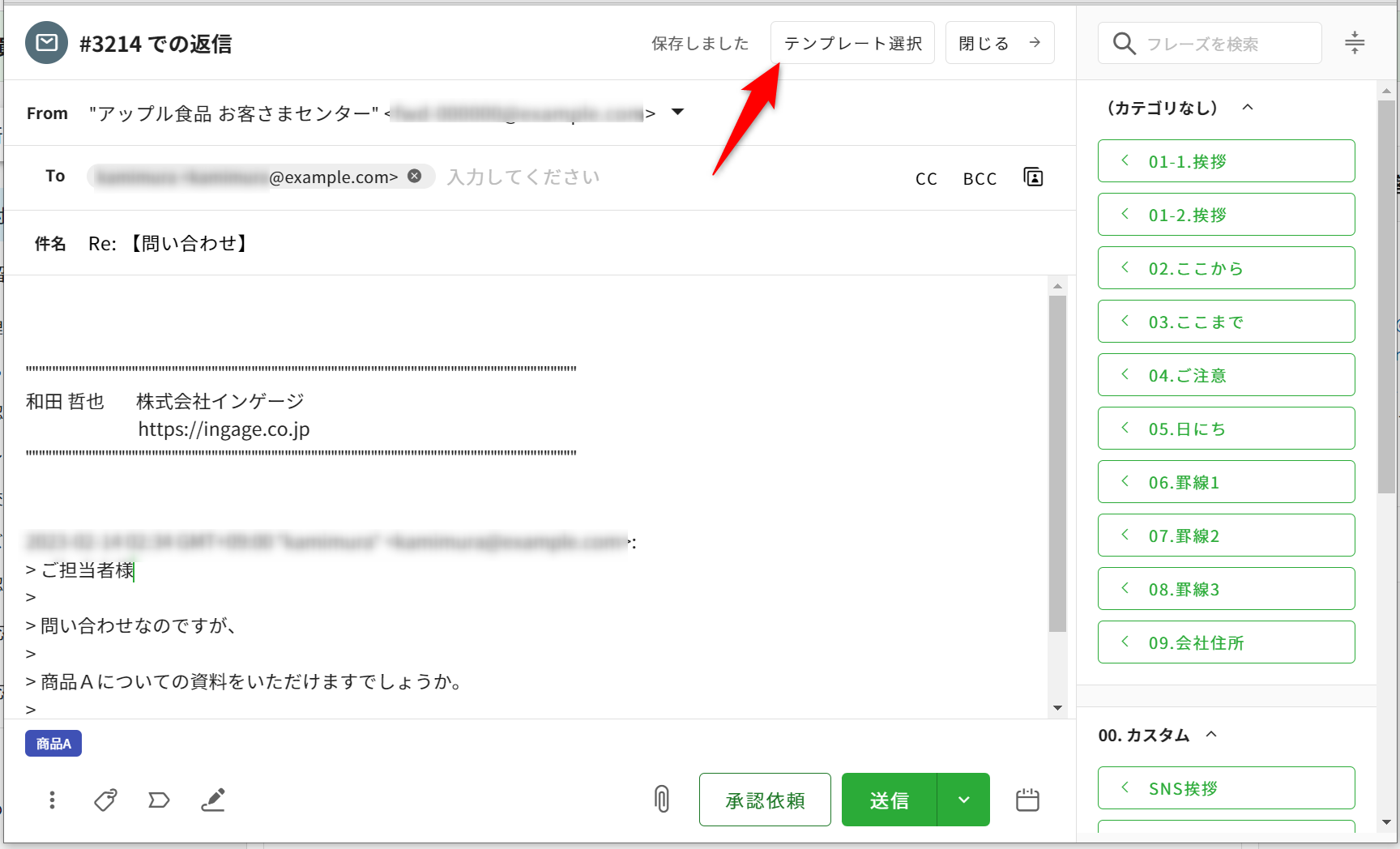The height and width of the screenshot is (849, 1400).
Task: Collapse the (カテゴリなし) category section
Action: [x=1248, y=108]
